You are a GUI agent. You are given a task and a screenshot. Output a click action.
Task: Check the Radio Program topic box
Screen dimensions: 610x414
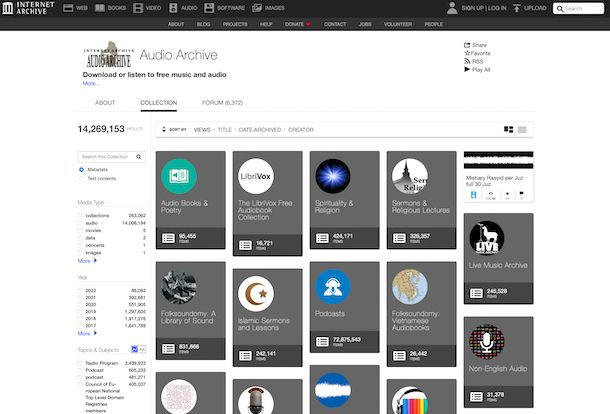80,363
